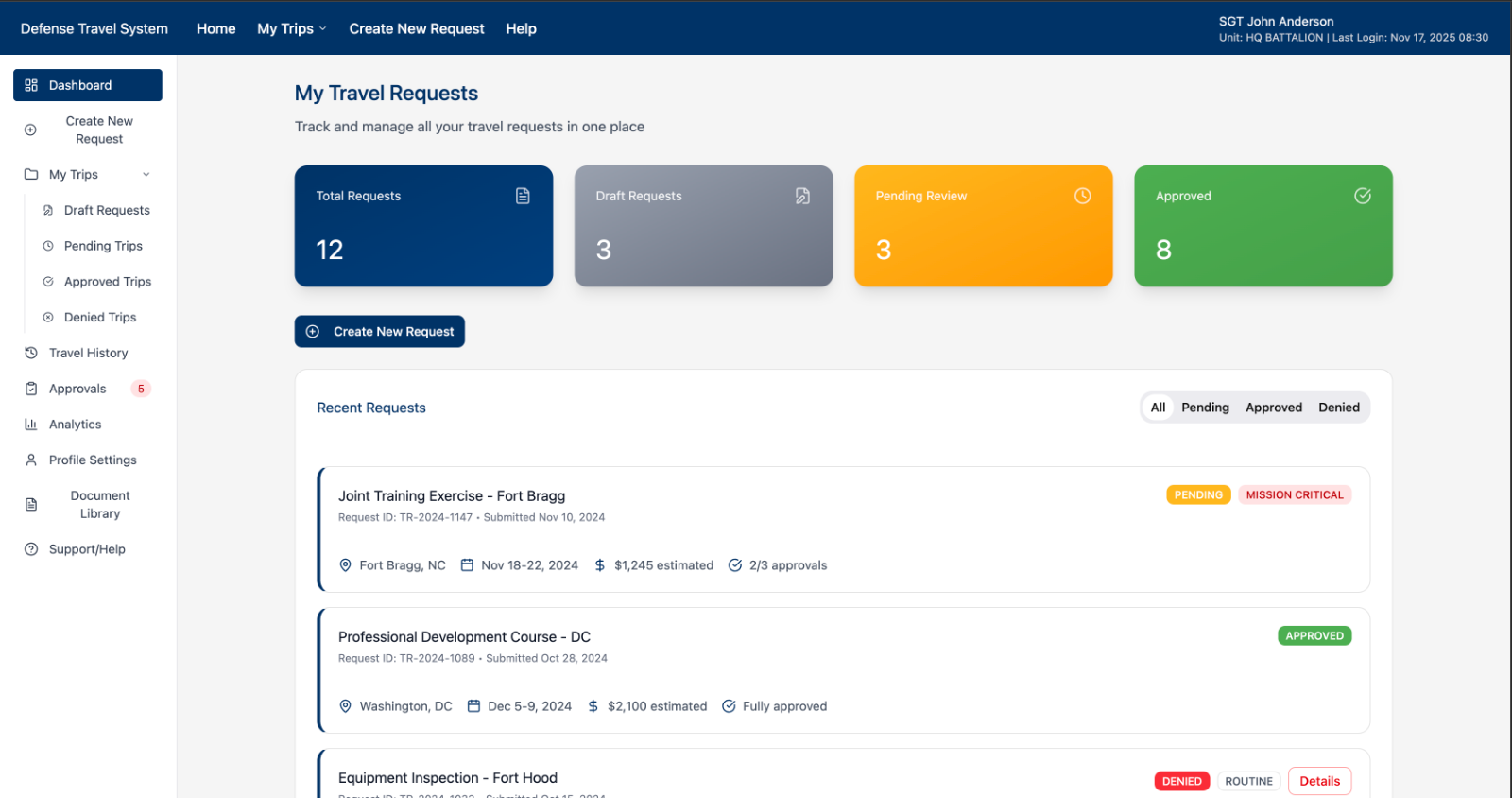Click the Approvals badge showing 5
Image resolution: width=1512 pixels, height=798 pixels.
(x=141, y=389)
